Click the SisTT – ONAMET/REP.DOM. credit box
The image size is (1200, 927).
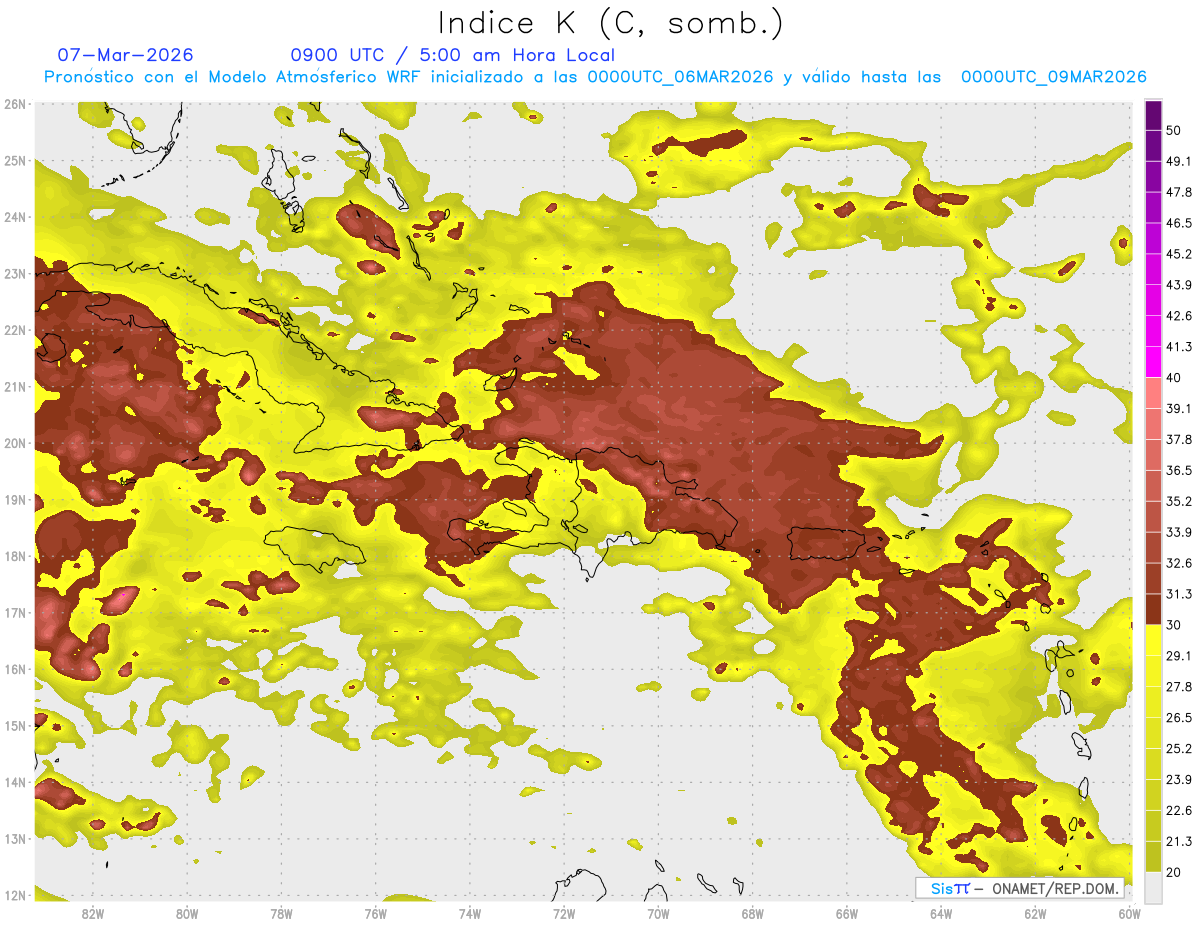point(1020,888)
